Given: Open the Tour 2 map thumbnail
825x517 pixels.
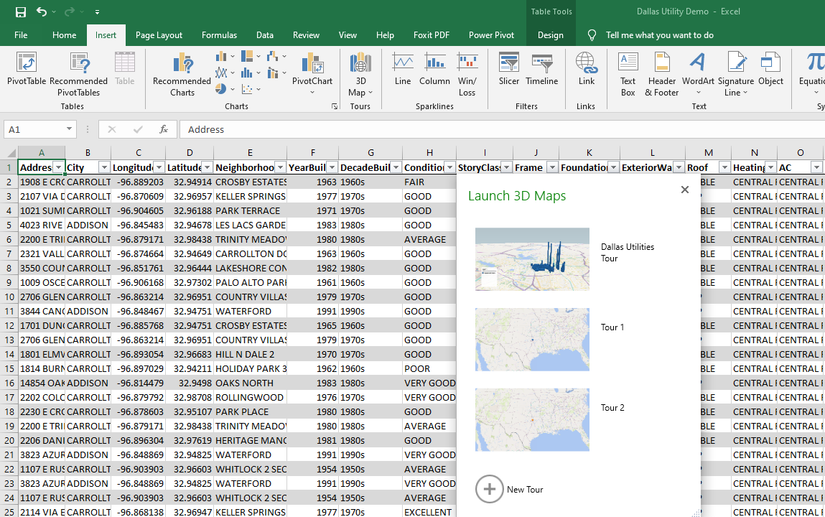Looking at the screenshot, I should coord(532,420).
